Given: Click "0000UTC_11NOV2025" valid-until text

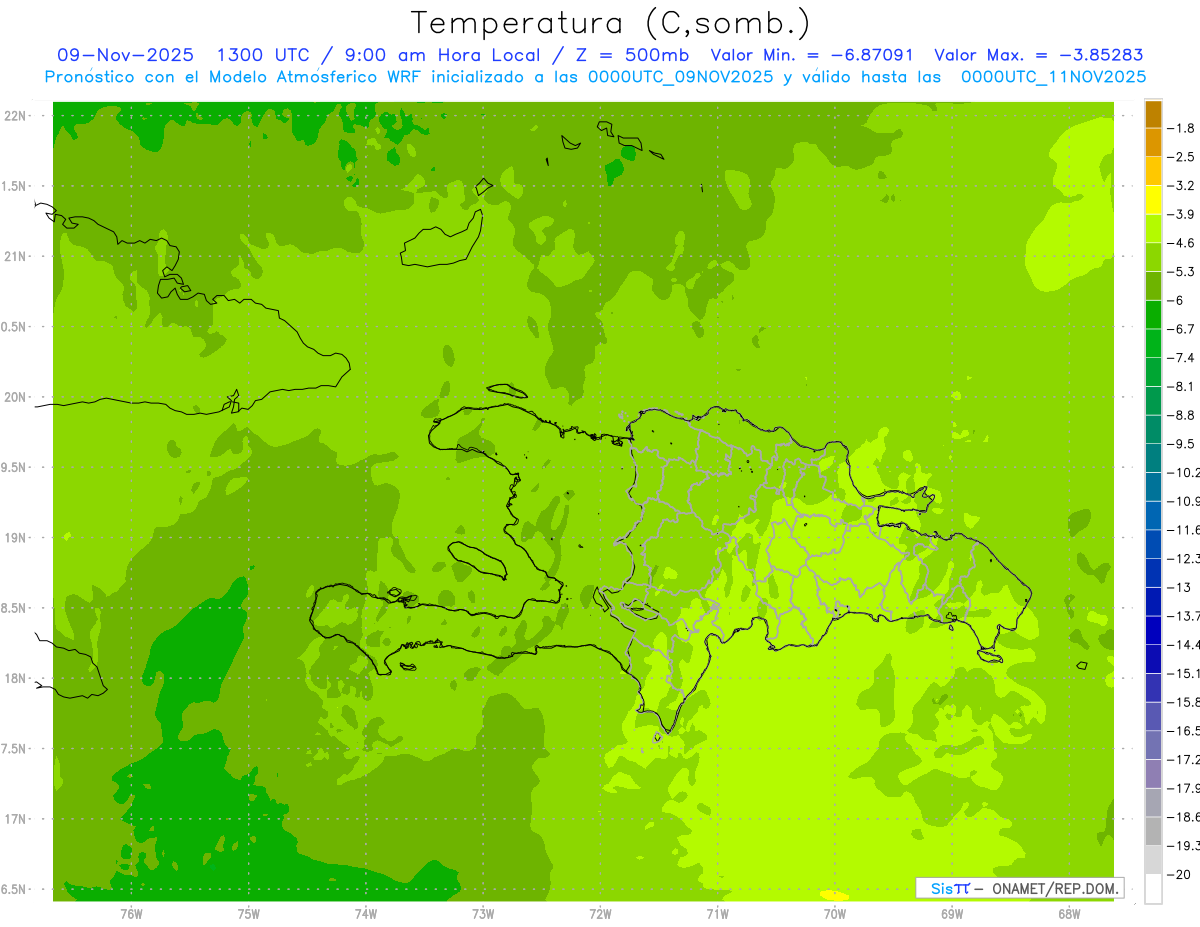Looking at the screenshot, I should coord(1053,76).
